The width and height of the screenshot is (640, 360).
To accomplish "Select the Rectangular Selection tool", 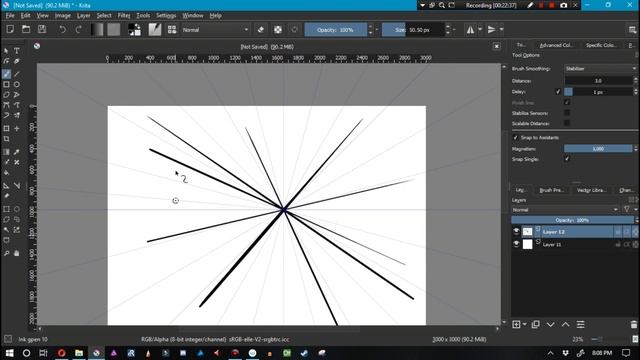I will 7,209.
